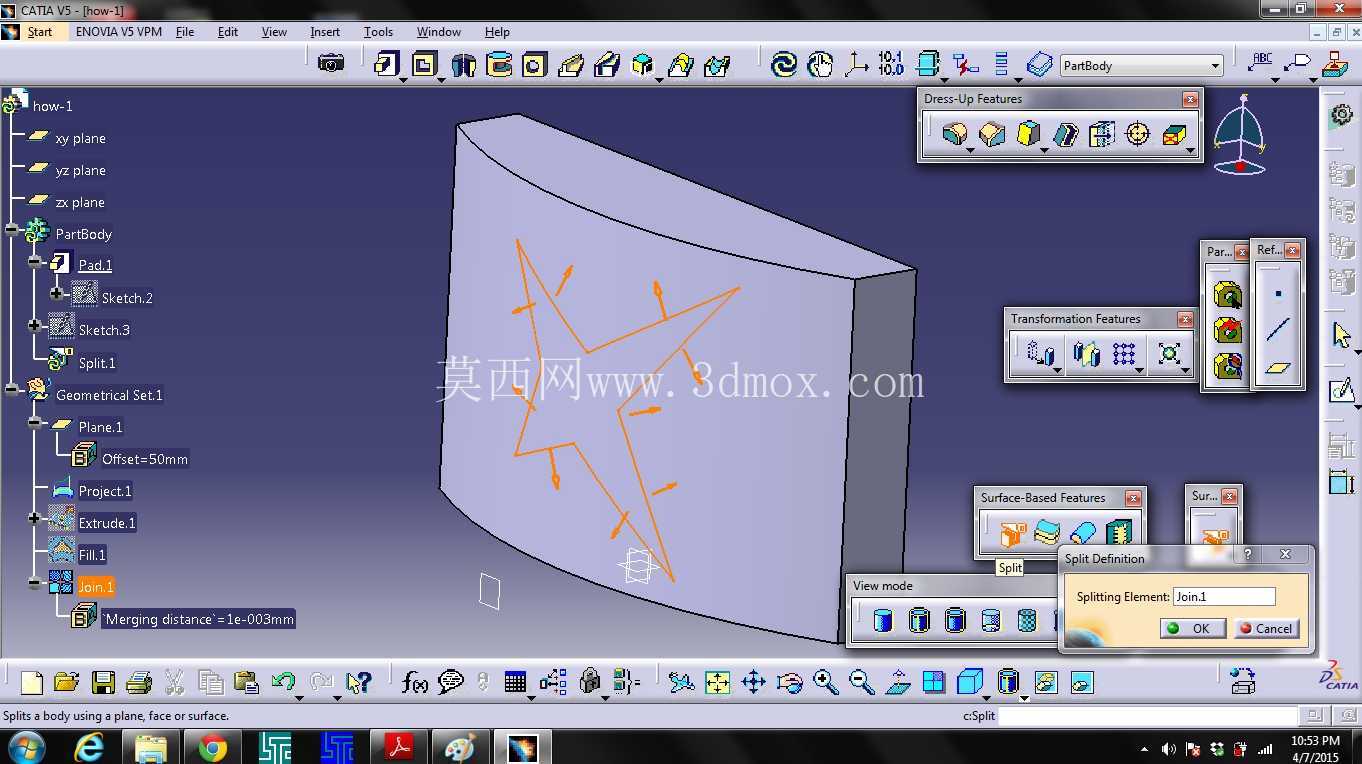The width and height of the screenshot is (1362, 764).
Task: Click the Undo icon
Action: pyautogui.click(x=283, y=682)
